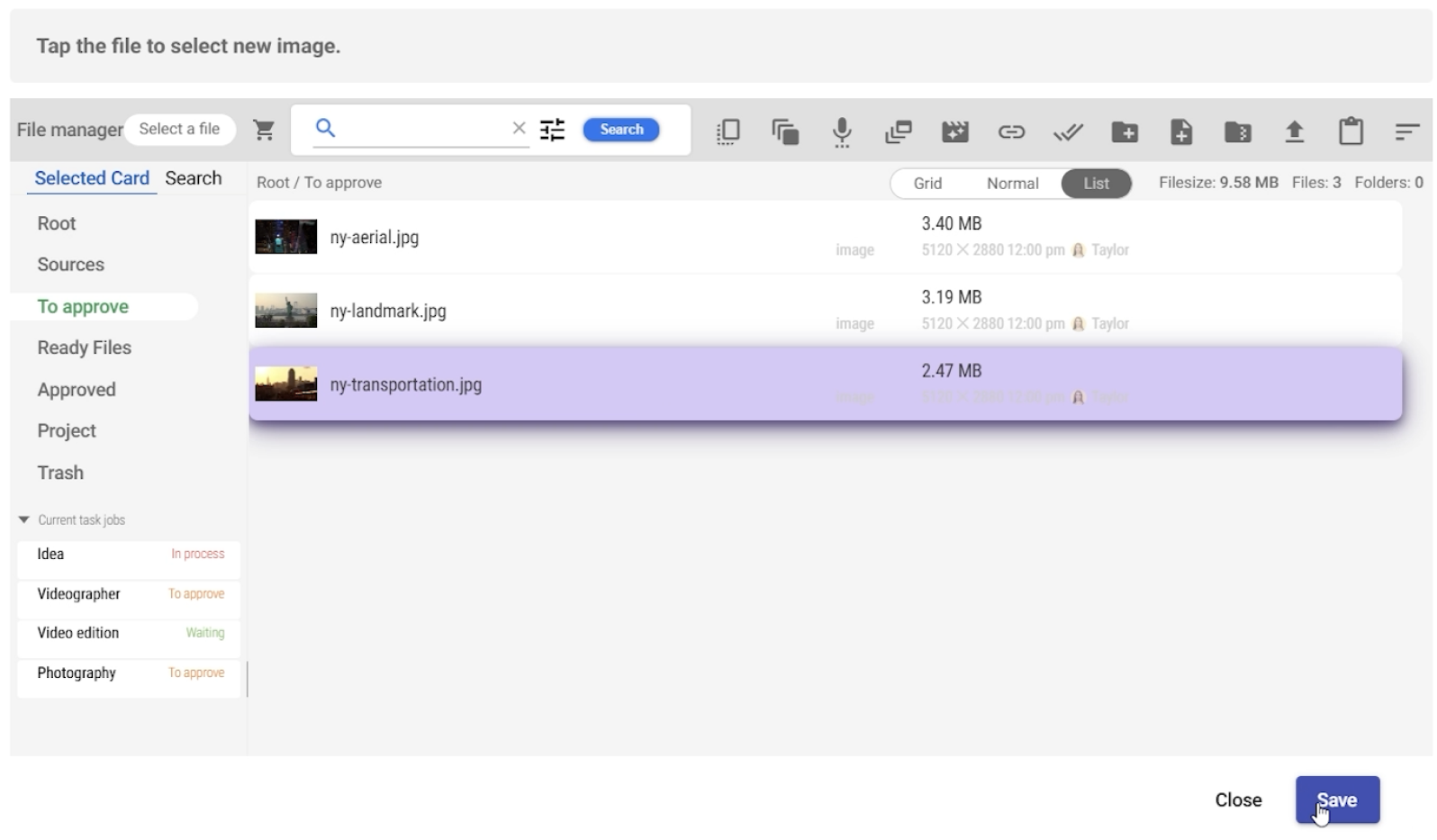This screenshot has height=840, width=1437.
Task: Open the sort order menu icon
Action: [x=1406, y=132]
